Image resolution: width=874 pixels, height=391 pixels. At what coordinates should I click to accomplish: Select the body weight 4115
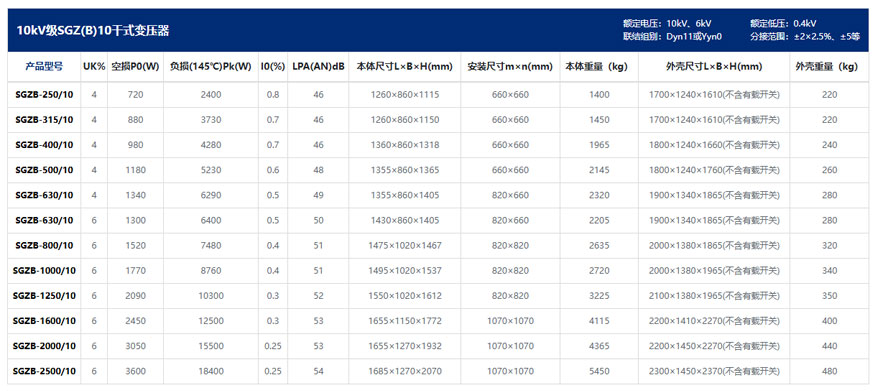click(599, 321)
